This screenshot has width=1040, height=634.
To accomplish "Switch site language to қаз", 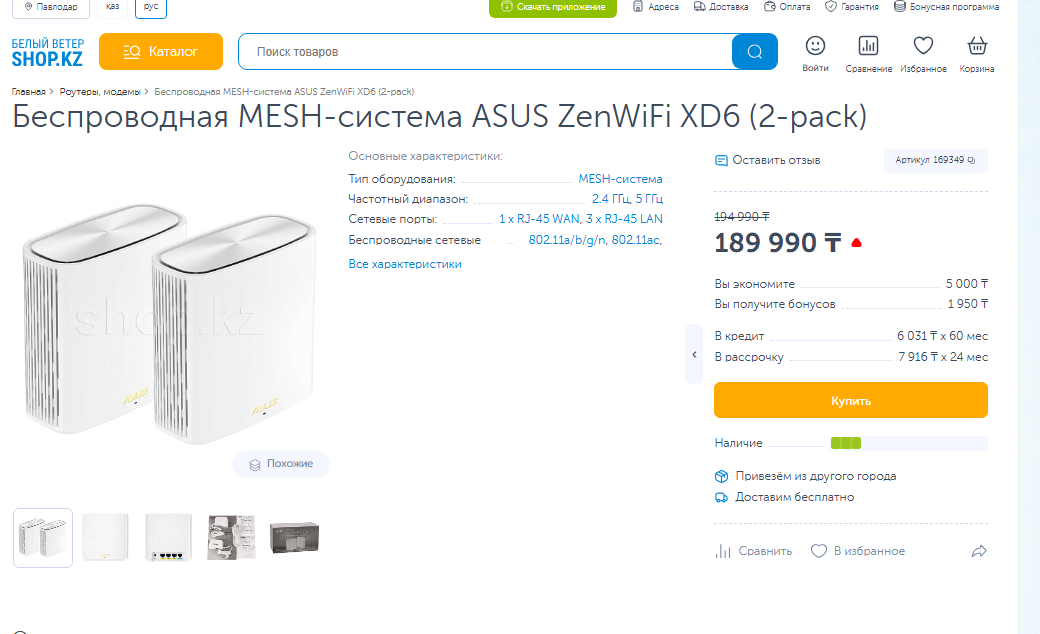I will pyautogui.click(x=113, y=7).
